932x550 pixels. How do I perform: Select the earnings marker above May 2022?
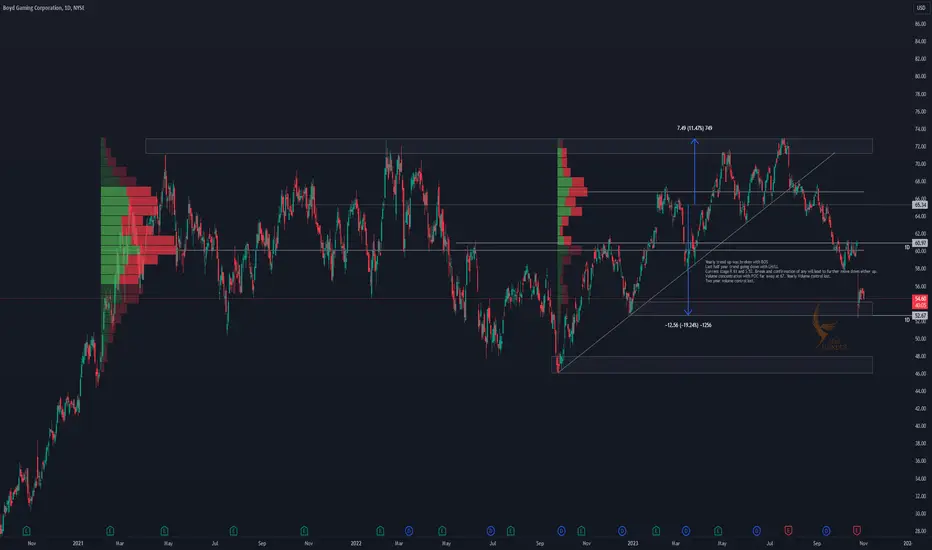[x=442, y=530]
